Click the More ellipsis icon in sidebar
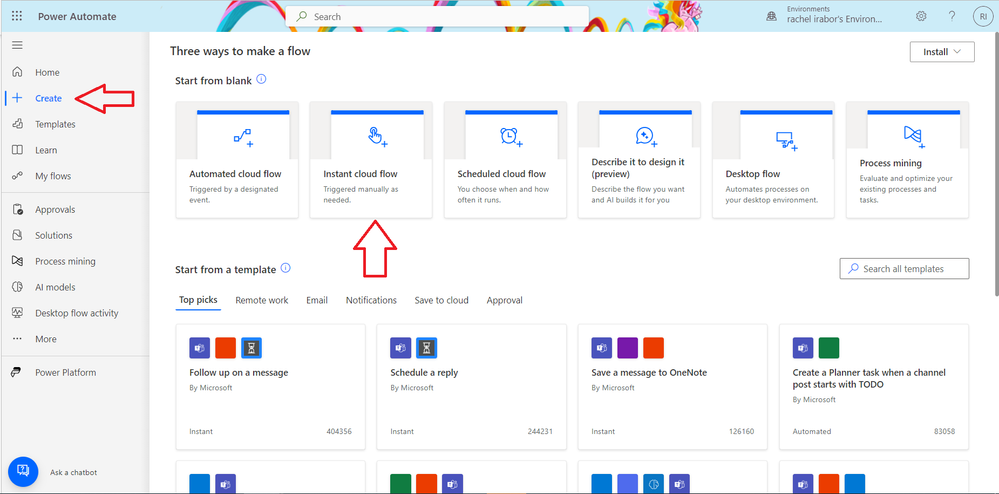 tap(18, 339)
